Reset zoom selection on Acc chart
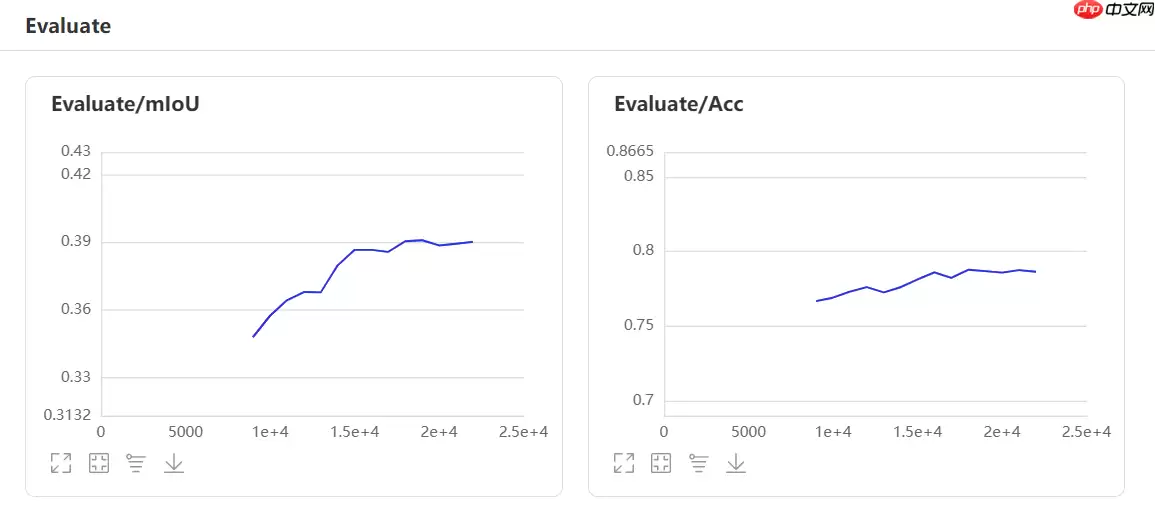 661,462
